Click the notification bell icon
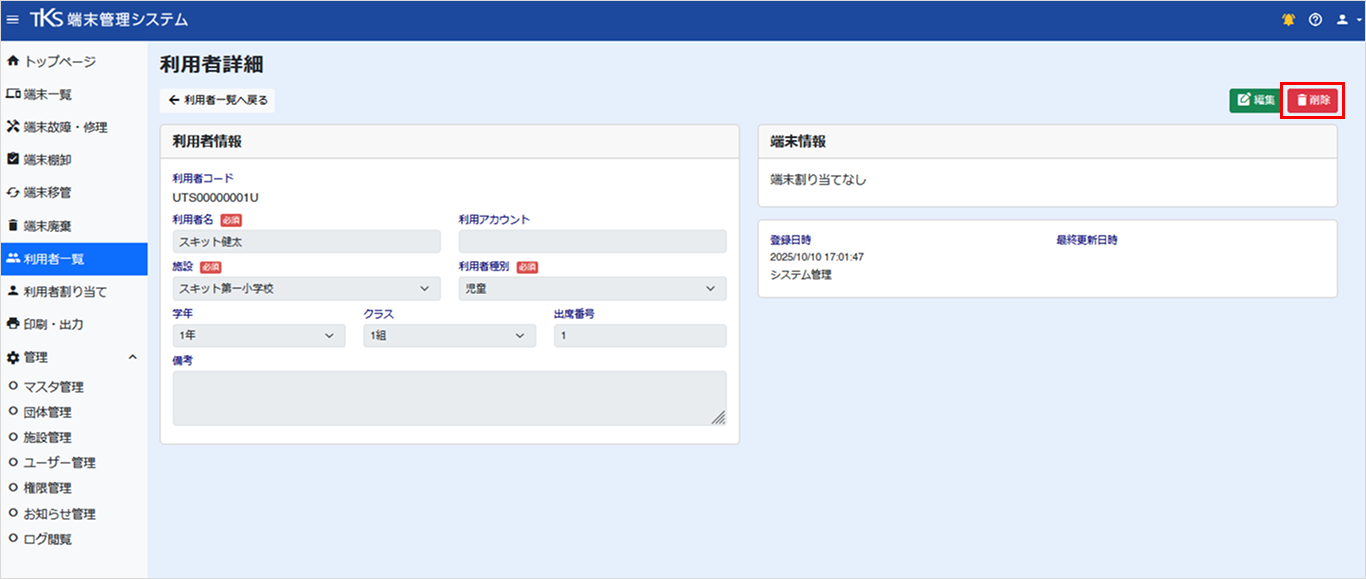Screen dimensions: 1366x579 pyautogui.click(x=1289, y=20)
